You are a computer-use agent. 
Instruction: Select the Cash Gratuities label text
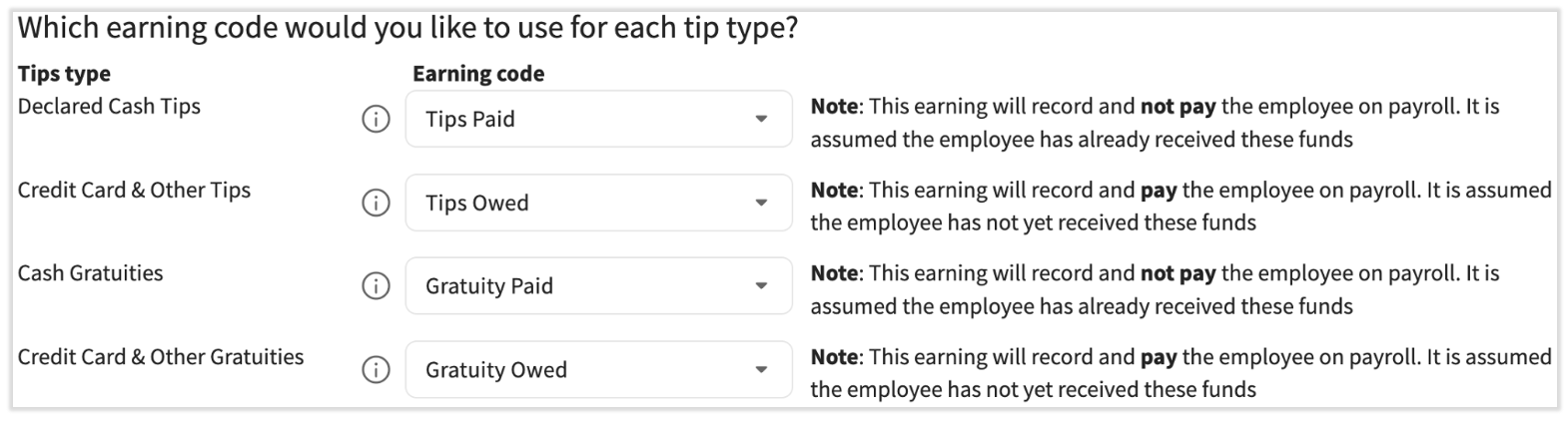point(90,273)
